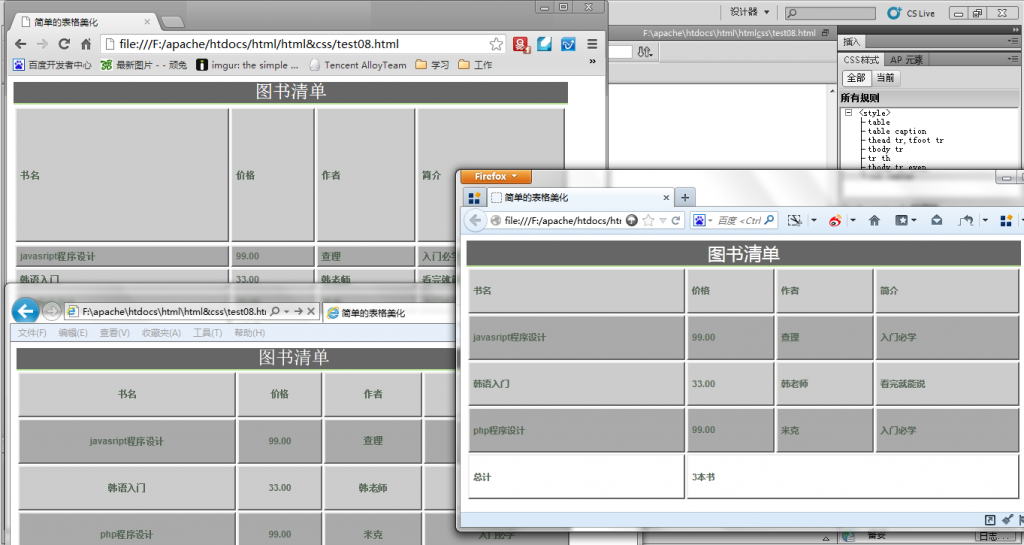Bookmark this page with Chrome star
The height and width of the screenshot is (545, 1024).
[496, 44]
